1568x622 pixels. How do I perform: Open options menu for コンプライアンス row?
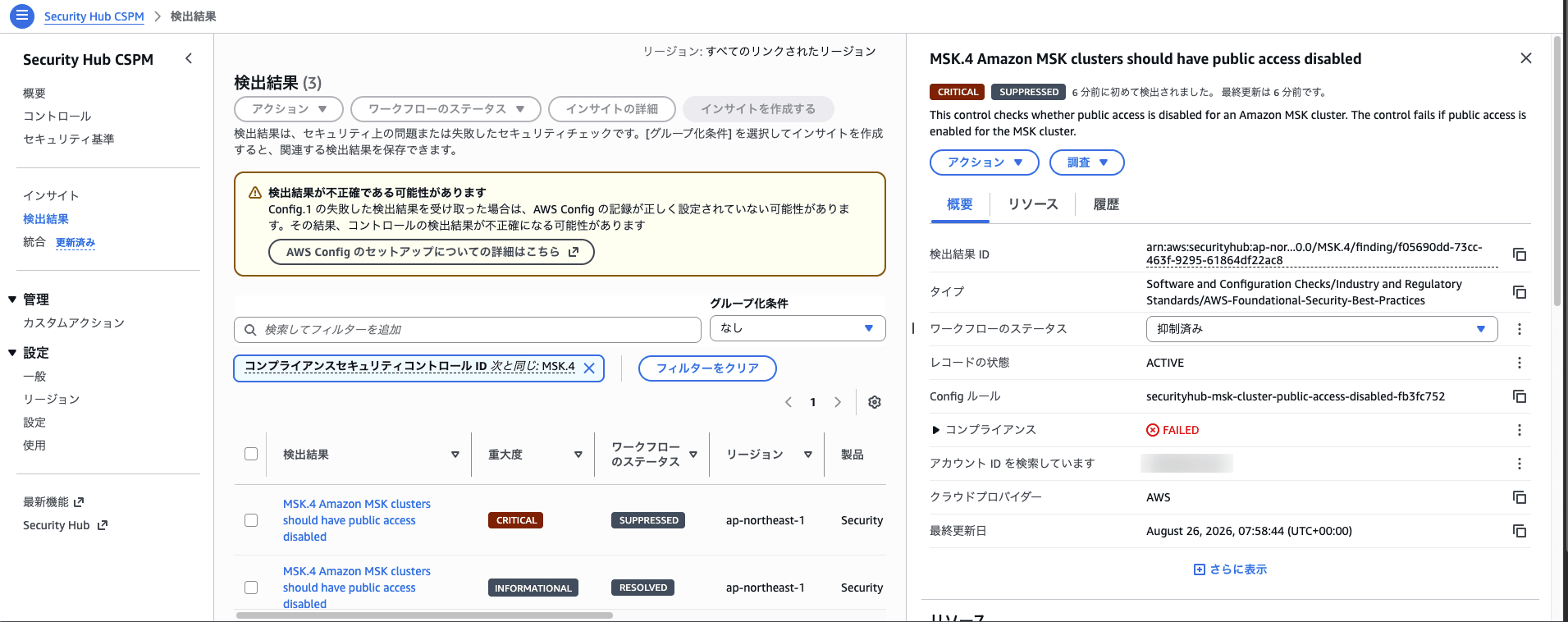tap(1520, 430)
